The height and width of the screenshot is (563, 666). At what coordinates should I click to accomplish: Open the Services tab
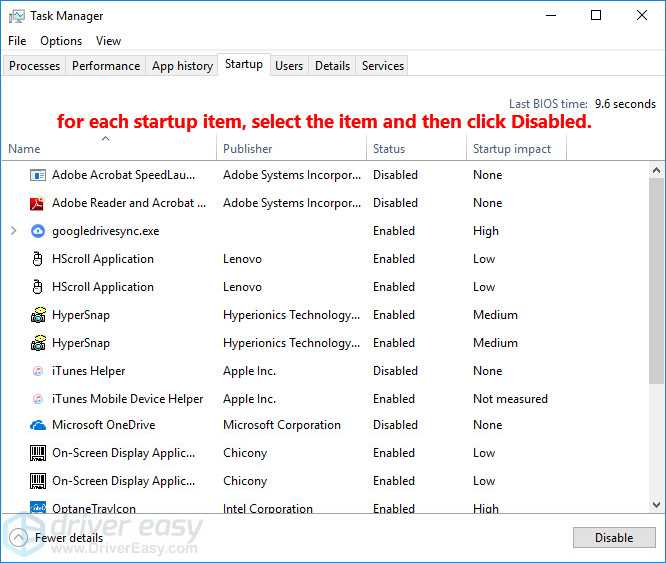click(x=383, y=66)
